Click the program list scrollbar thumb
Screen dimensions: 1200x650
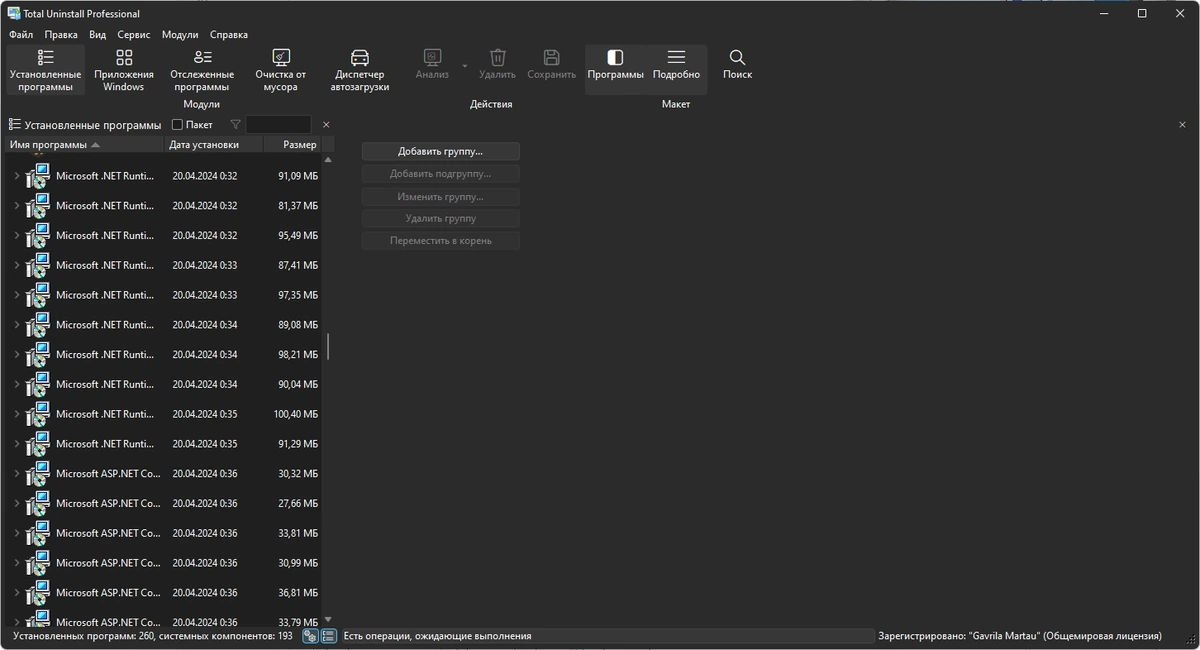pyautogui.click(x=328, y=347)
